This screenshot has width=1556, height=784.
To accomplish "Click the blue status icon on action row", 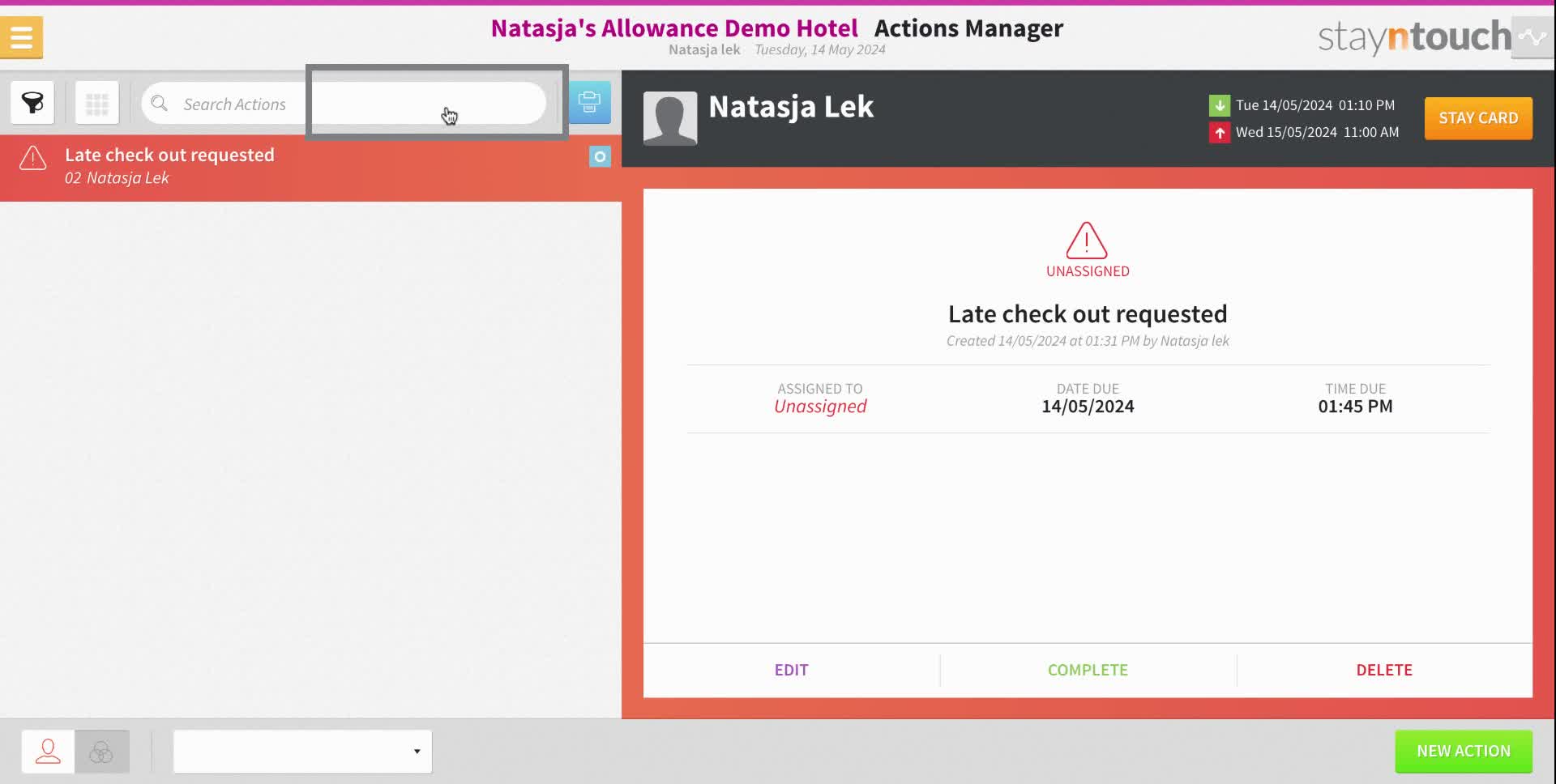I will (600, 156).
